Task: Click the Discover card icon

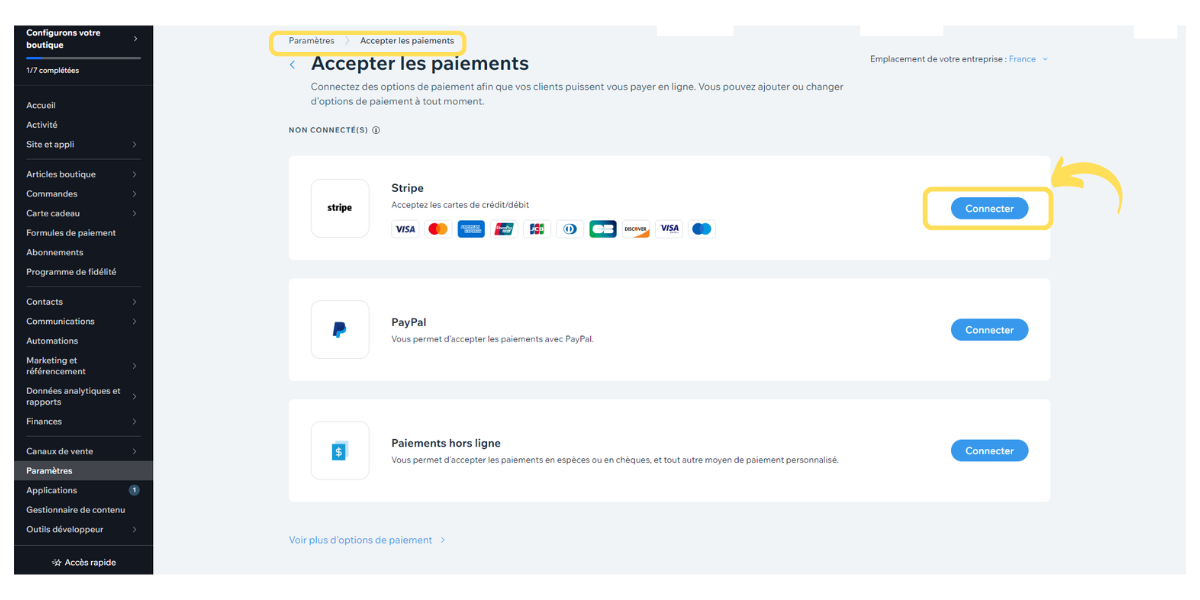Action: (636, 229)
